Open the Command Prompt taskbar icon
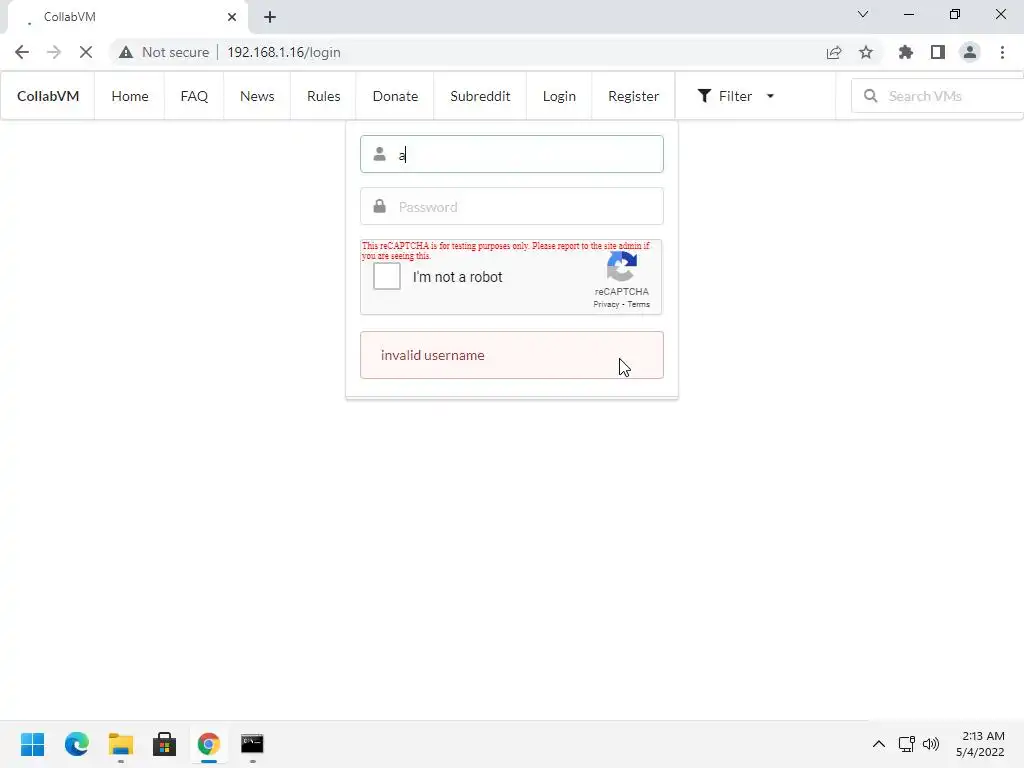 [252, 744]
